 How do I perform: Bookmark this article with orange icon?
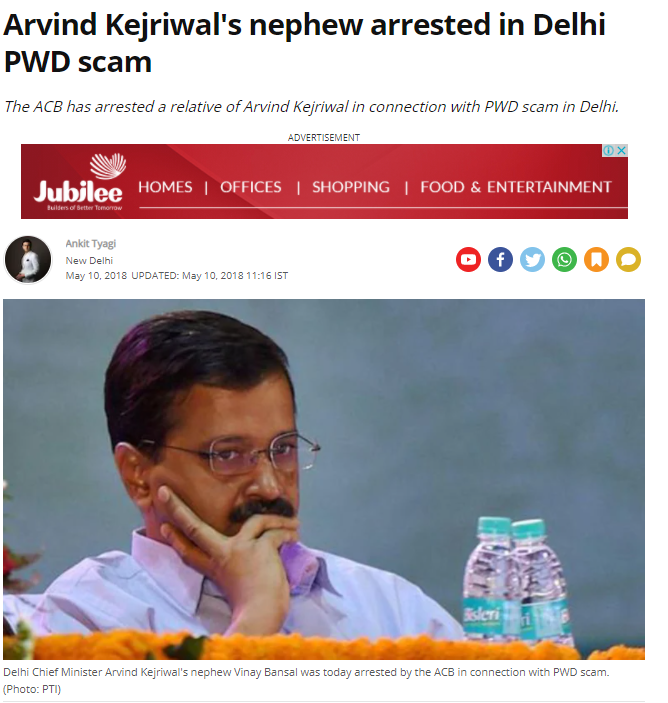[x=596, y=259]
